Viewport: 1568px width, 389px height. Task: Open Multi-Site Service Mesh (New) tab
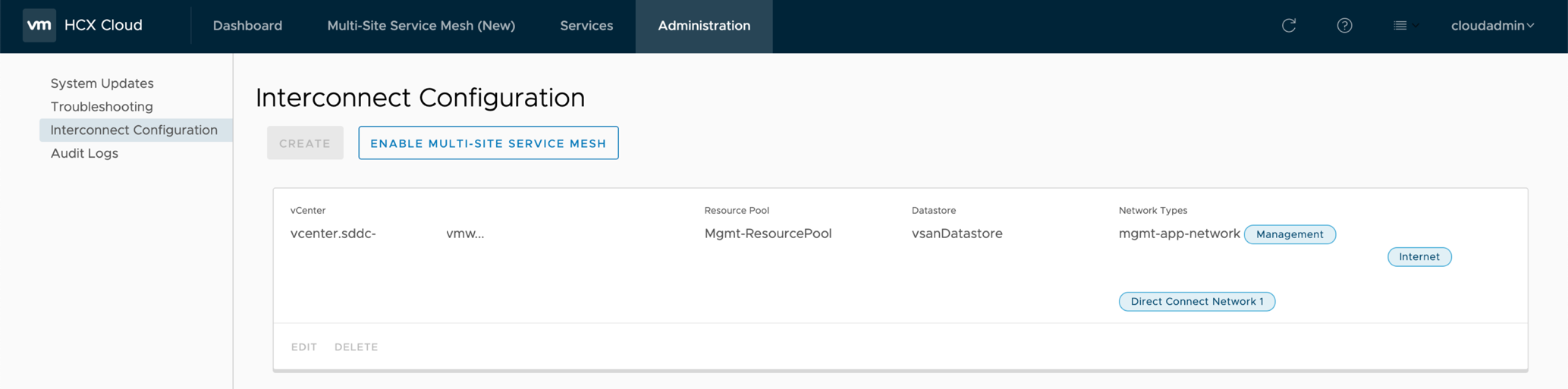(x=421, y=26)
